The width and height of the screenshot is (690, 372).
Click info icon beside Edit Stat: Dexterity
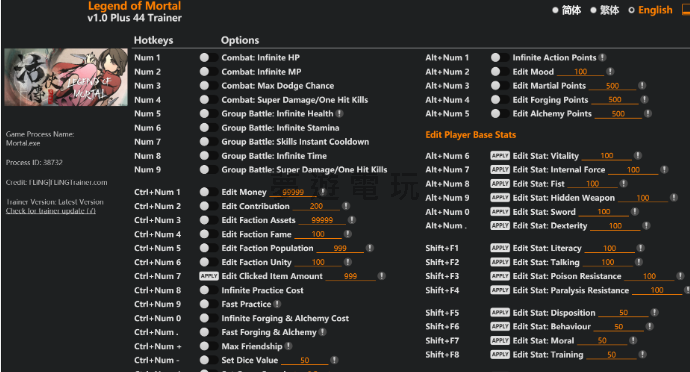coord(646,225)
